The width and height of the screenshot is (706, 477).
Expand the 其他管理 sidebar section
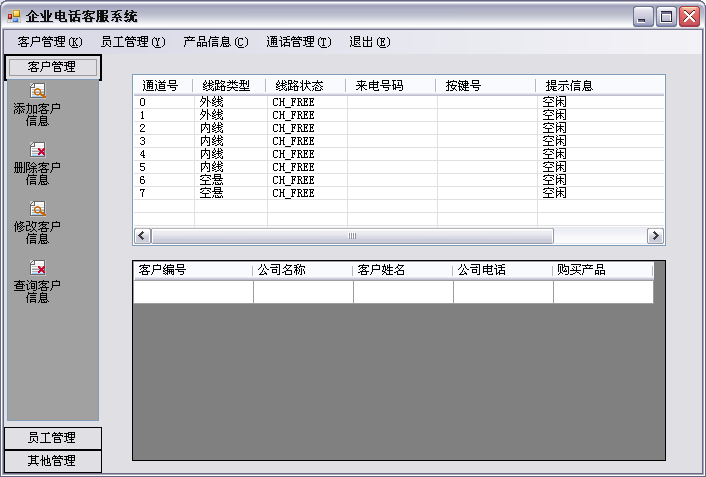(x=53, y=461)
